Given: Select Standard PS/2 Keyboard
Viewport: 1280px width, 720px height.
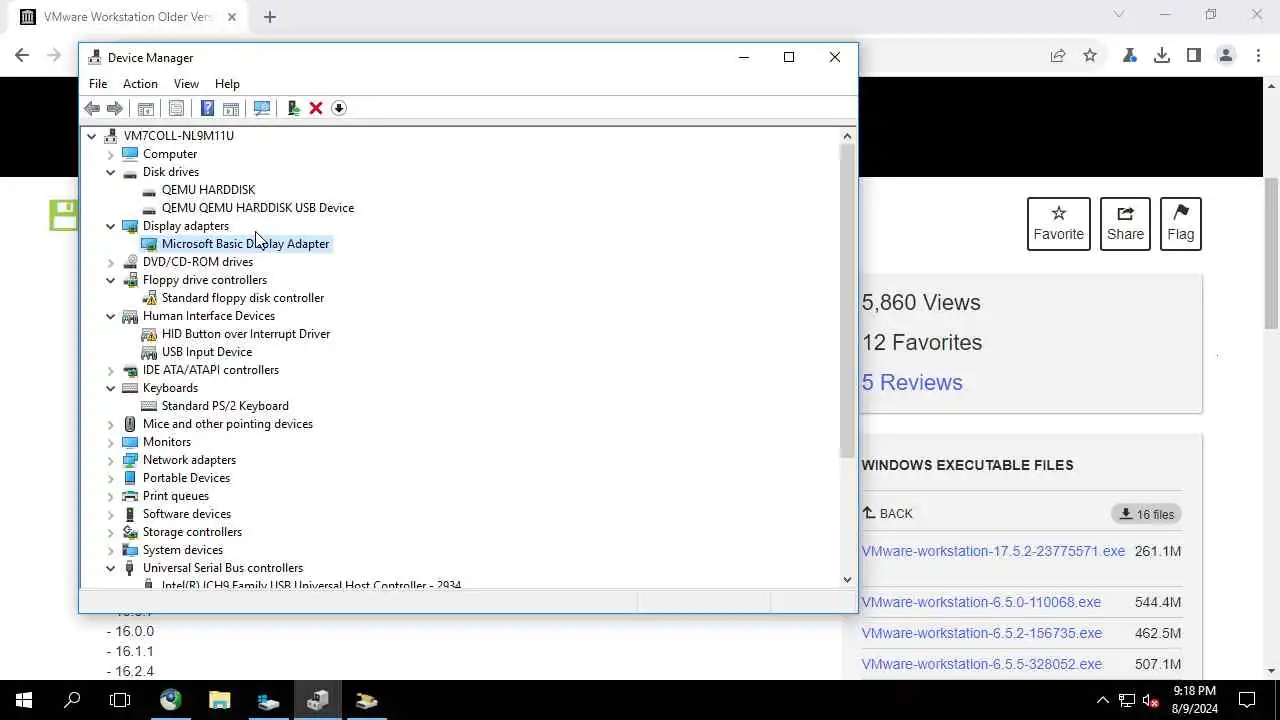Looking at the screenshot, I should (x=225, y=406).
